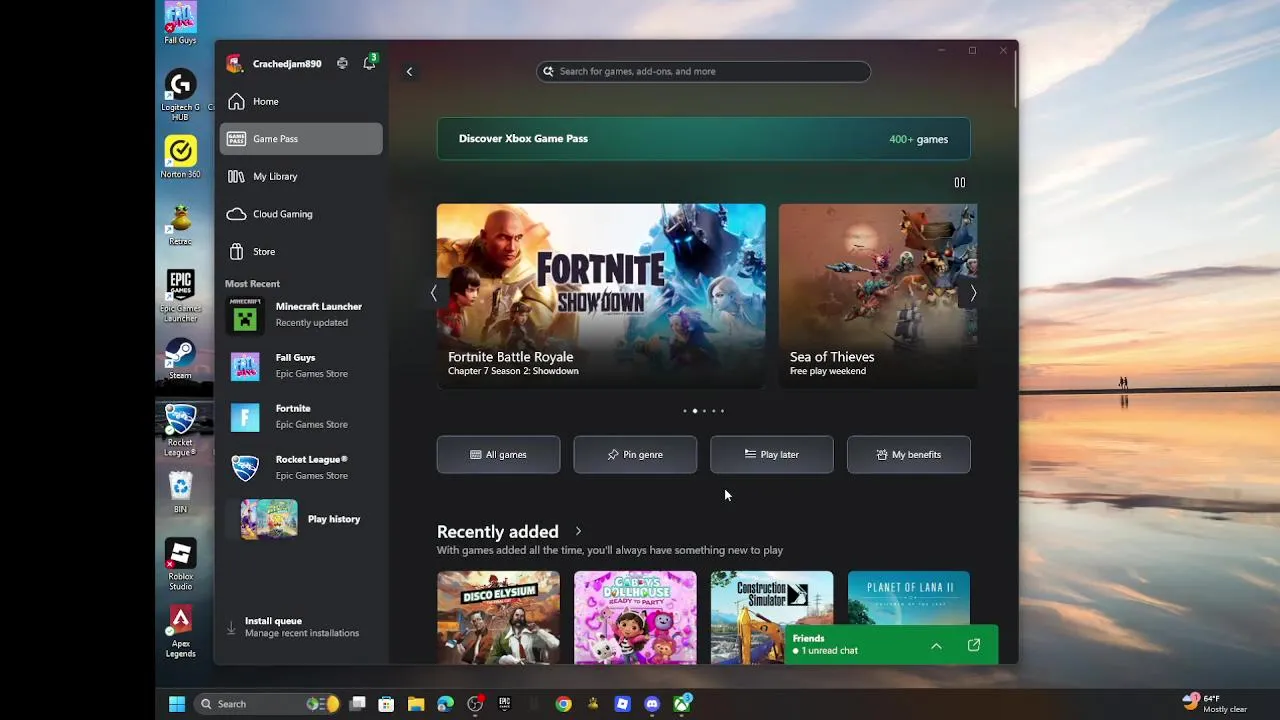Viewport: 1280px width, 720px height.
Task: Open Fall Guys desktop shortcut
Action: pos(180,23)
